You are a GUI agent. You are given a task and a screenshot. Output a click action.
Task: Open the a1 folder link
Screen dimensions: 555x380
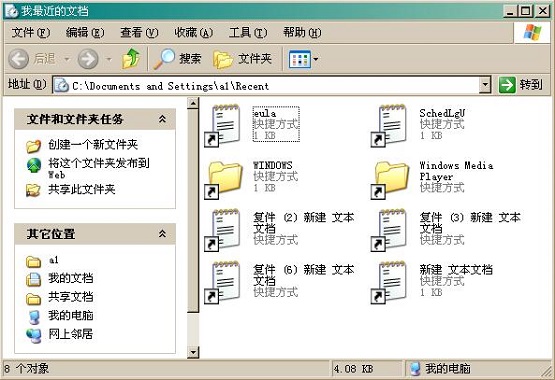pos(53,260)
